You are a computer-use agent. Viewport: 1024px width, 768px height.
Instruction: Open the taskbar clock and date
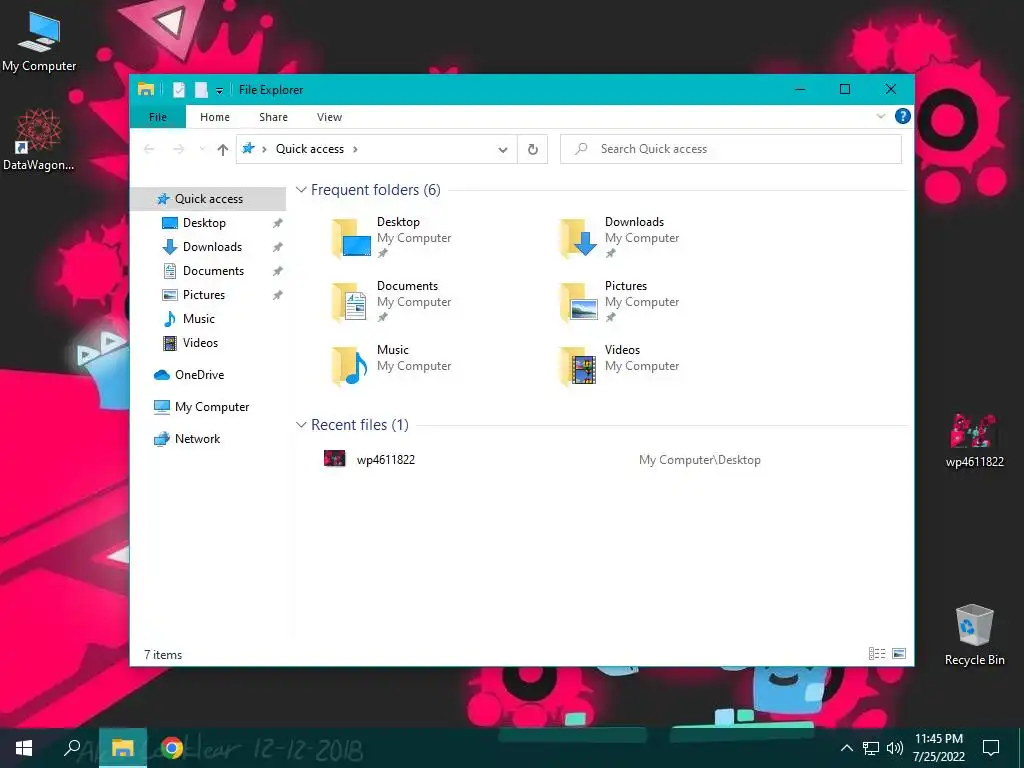tap(938, 748)
